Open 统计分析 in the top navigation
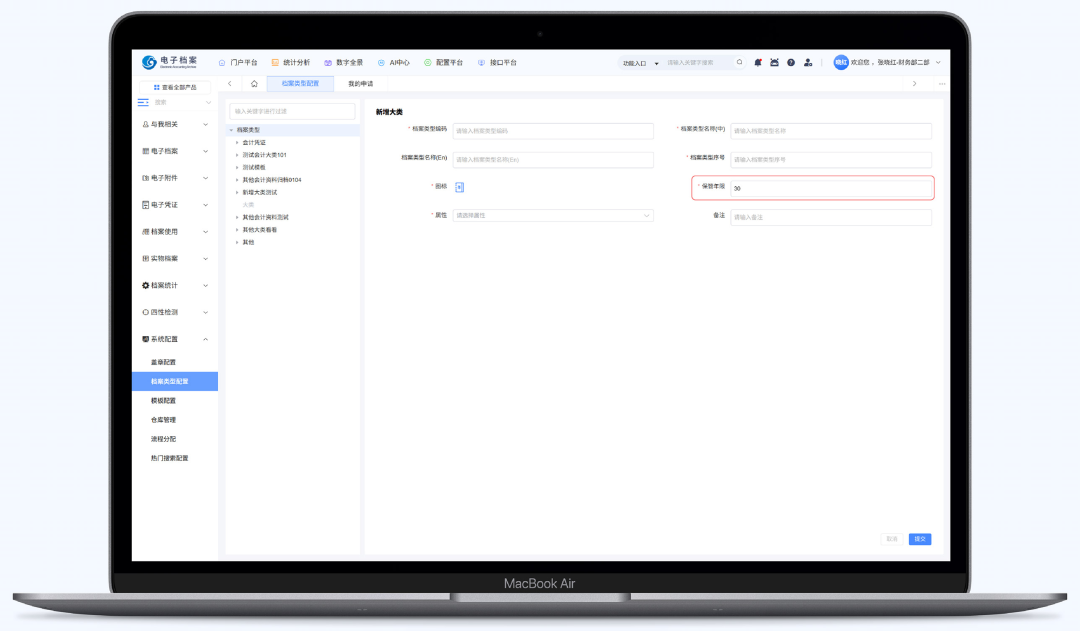Image resolution: width=1080 pixels, height=631 pixels. click(290, 62)
